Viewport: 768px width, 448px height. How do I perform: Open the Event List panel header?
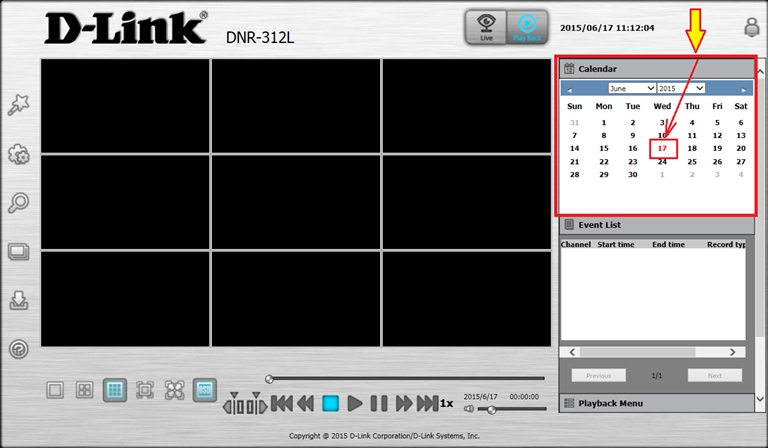click(654, 225)
